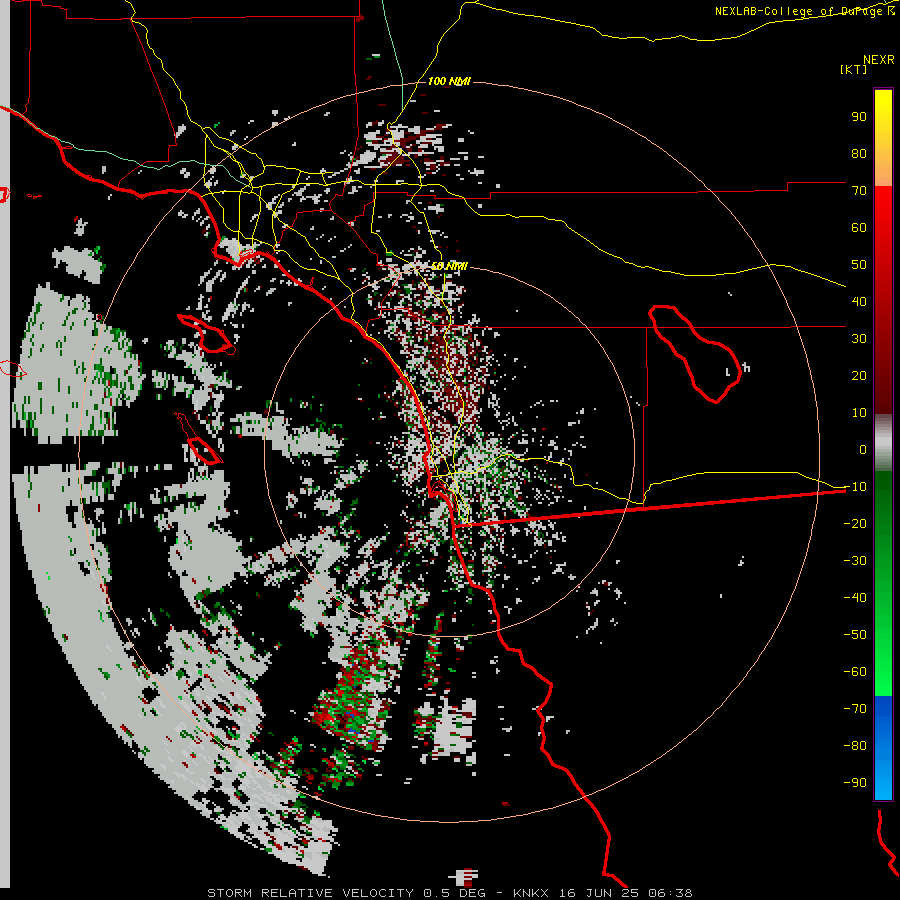Click the KNKX station identifier
Image resolution: width=900 pixels, height=900 pixels.
[531, 893]
